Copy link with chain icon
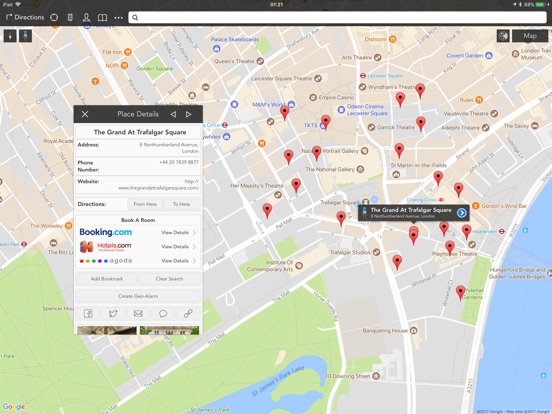Image resolution: width=552 pixels, height=414 pixels. (188, 313)
